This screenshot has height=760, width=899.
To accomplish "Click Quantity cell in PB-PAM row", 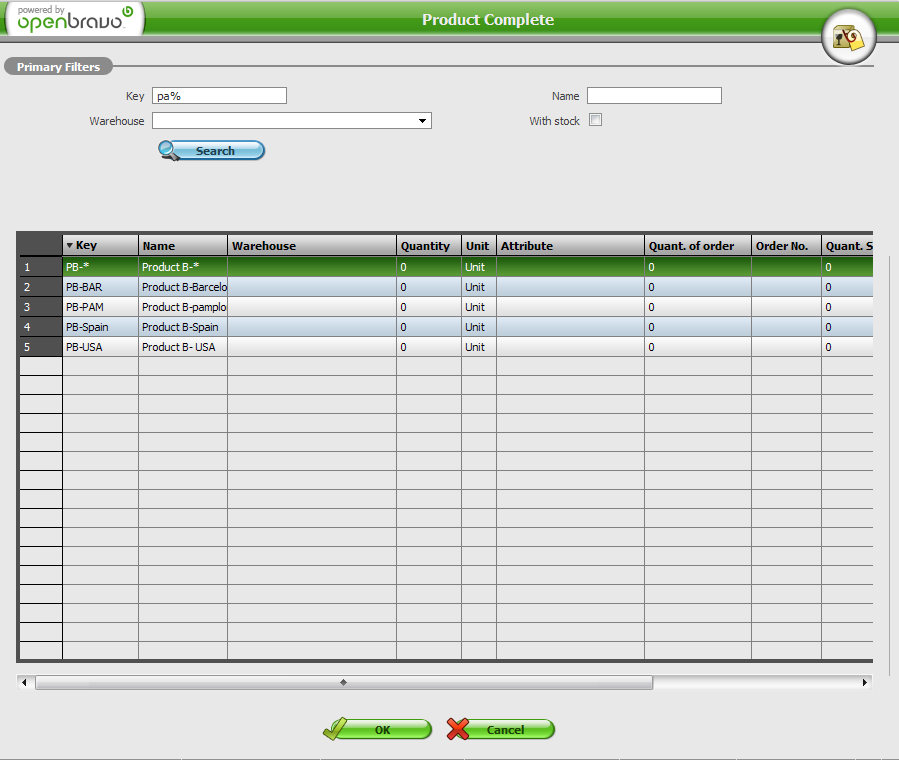I will [429, 307].
